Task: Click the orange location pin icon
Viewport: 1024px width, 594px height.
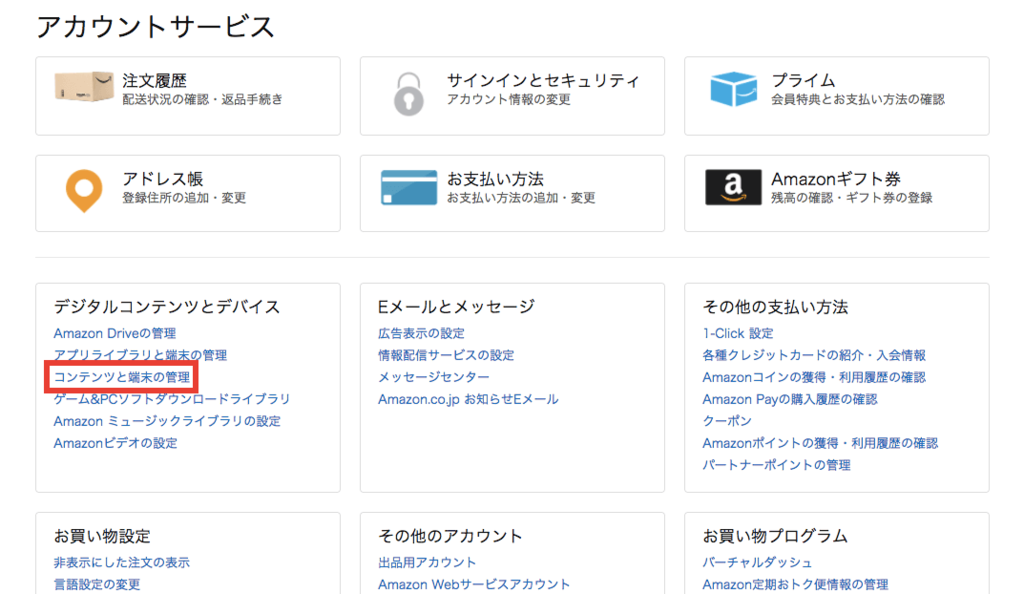Action: (x=84, y=191)
